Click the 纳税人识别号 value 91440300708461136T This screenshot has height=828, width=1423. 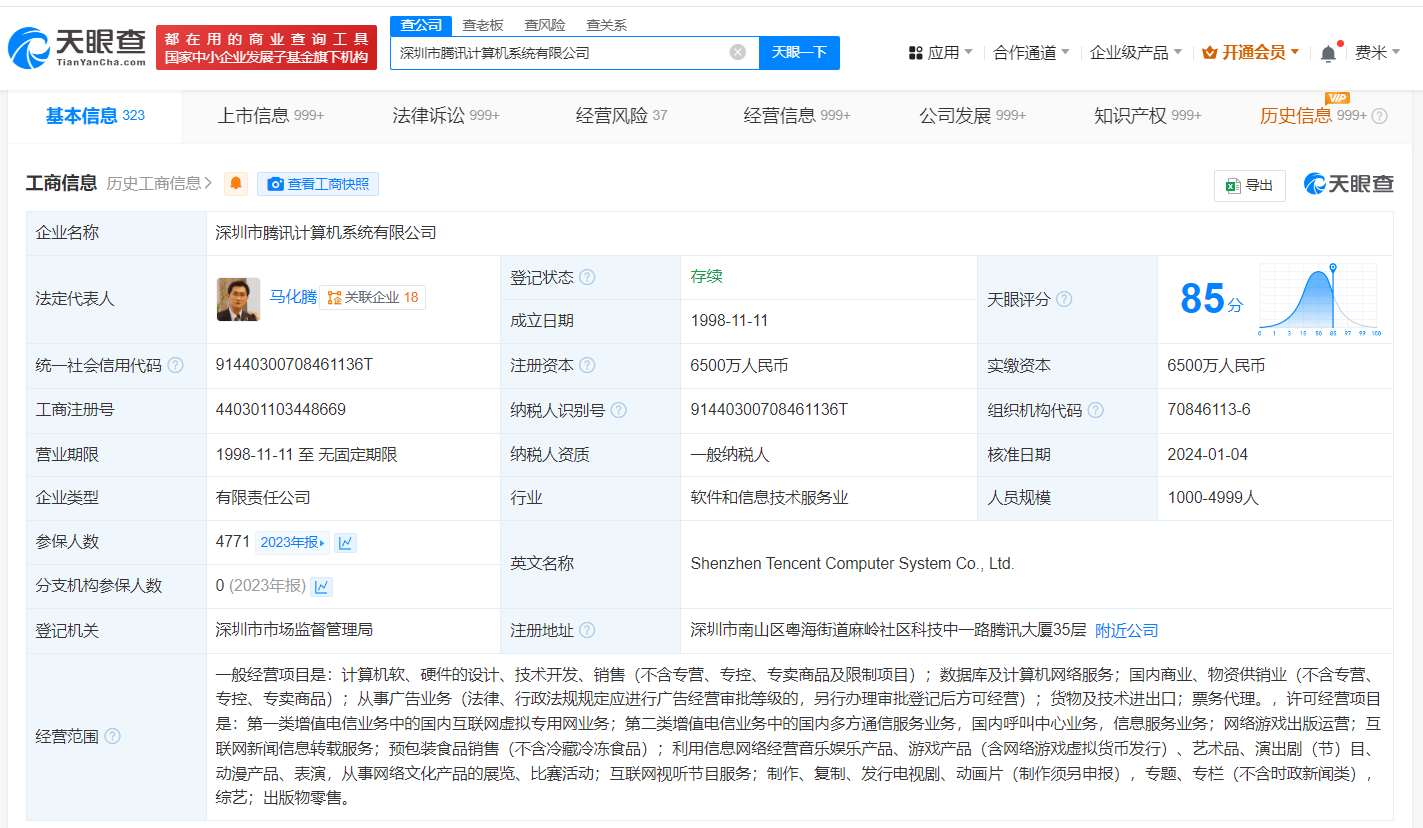click(x=769, y=410)
